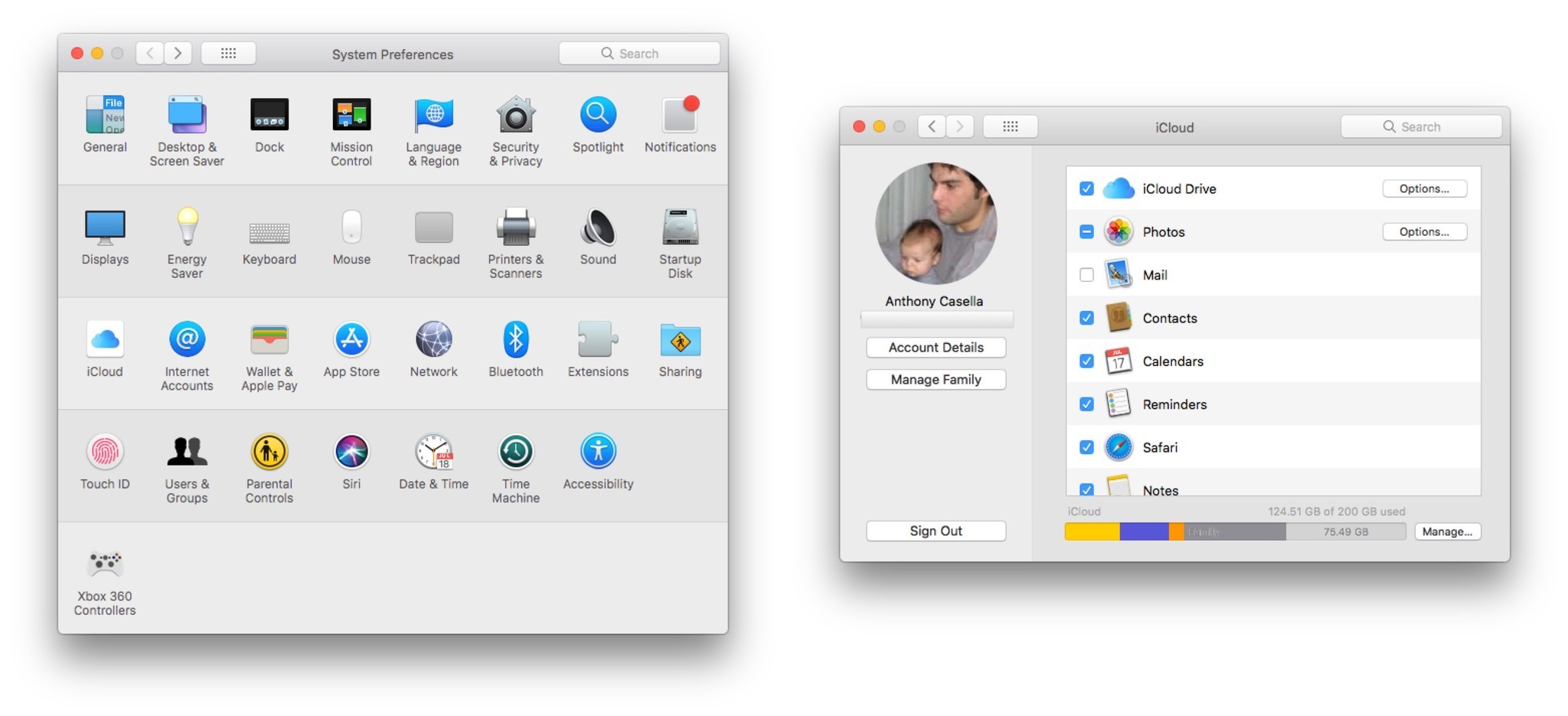
Task: Click the purple segment of iCloud storage bar
Action: 1145,531
